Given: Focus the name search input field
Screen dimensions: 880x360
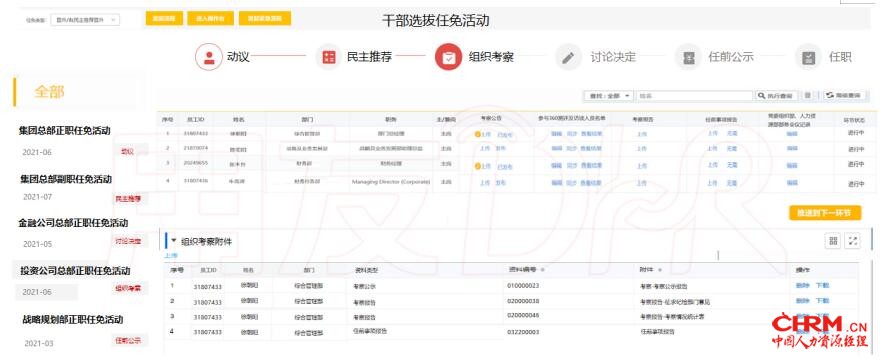Looking at the screenshot, I should (x=694, y=96).
